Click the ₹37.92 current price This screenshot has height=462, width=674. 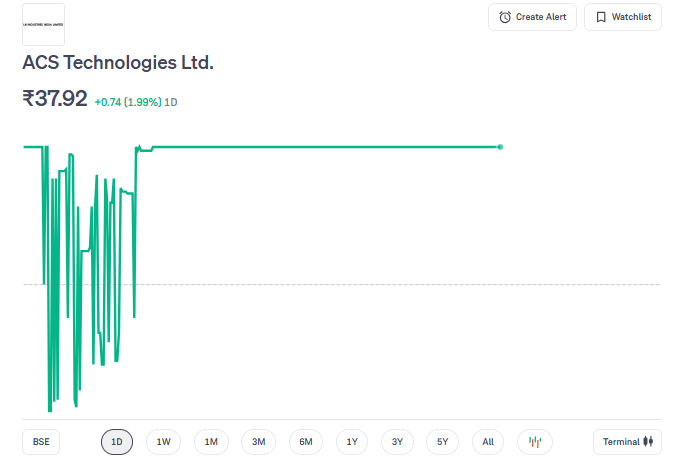click(x=55, y=99)
